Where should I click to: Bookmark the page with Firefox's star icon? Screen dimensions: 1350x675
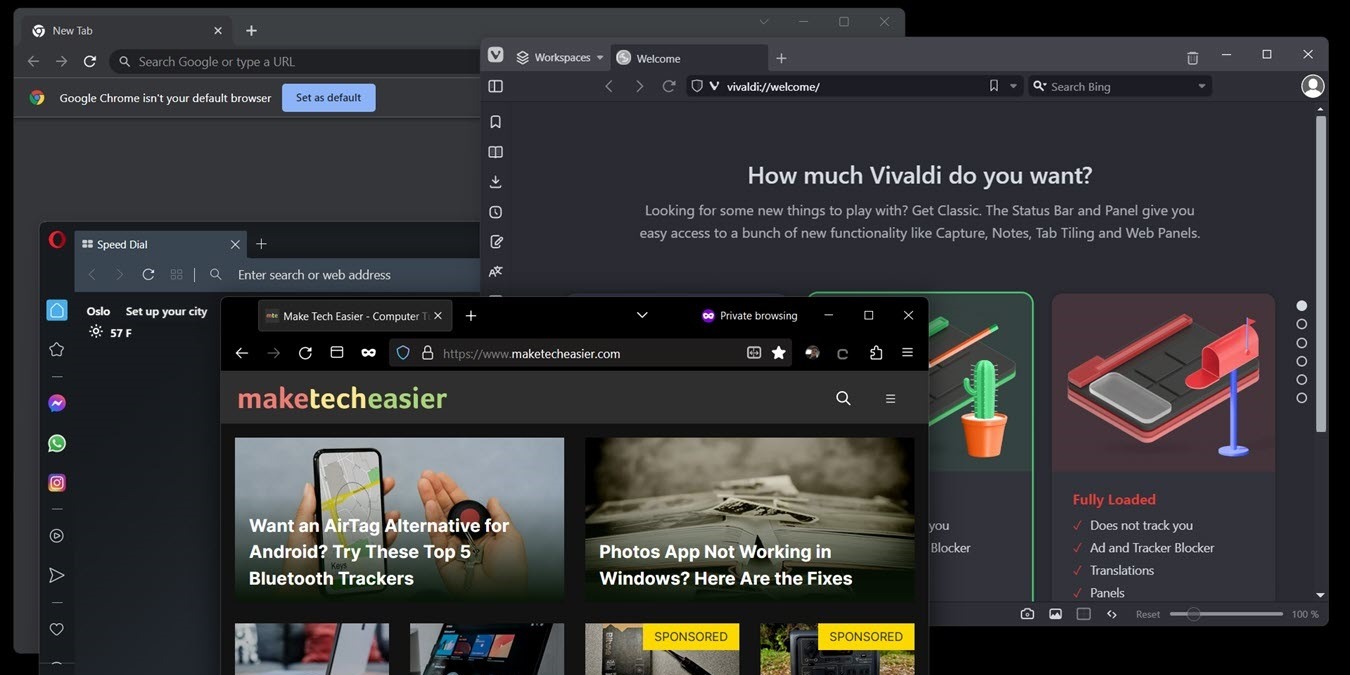tap(778, 352)
